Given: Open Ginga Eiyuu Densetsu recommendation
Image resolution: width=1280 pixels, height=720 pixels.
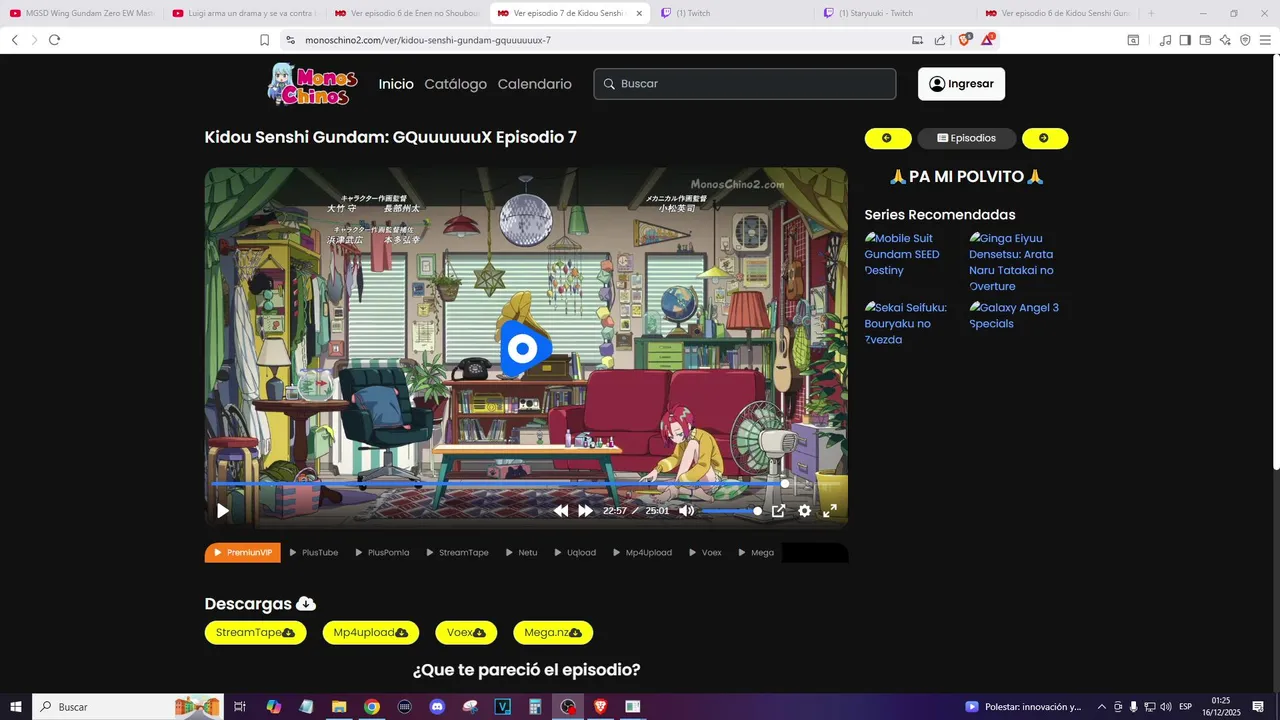Looking at the screenshot, I should (x=1011, y=262).
